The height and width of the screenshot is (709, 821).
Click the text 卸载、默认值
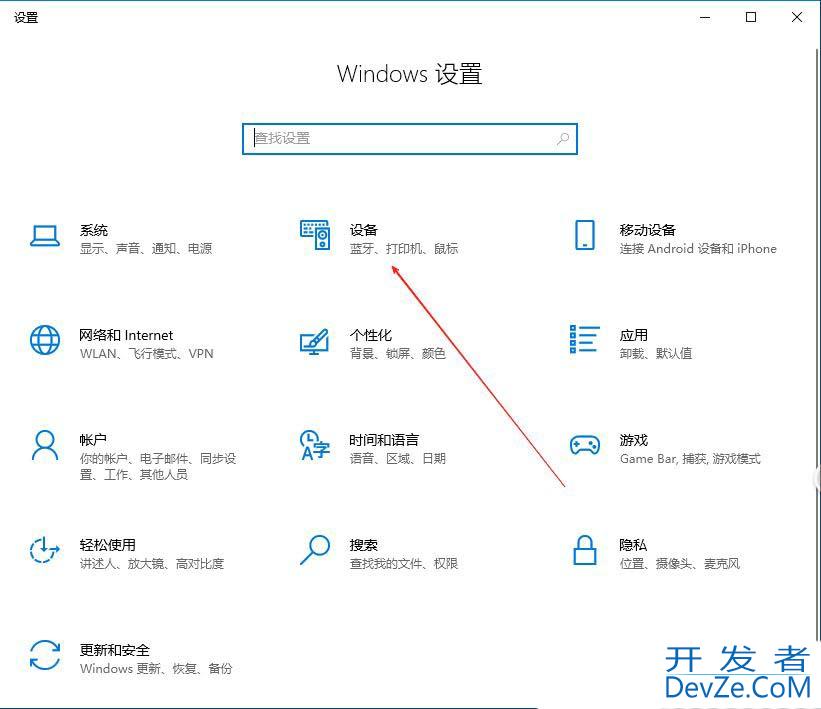click(x=656, y=353)
